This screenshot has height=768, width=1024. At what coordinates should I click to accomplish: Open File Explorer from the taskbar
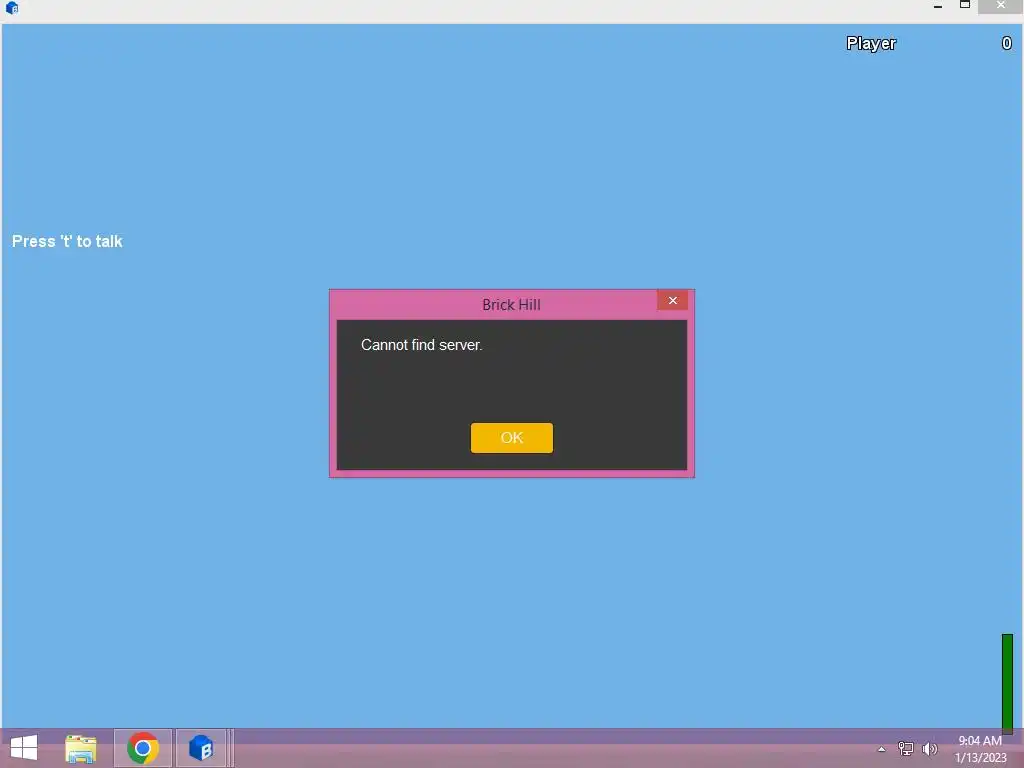[81, 749]
